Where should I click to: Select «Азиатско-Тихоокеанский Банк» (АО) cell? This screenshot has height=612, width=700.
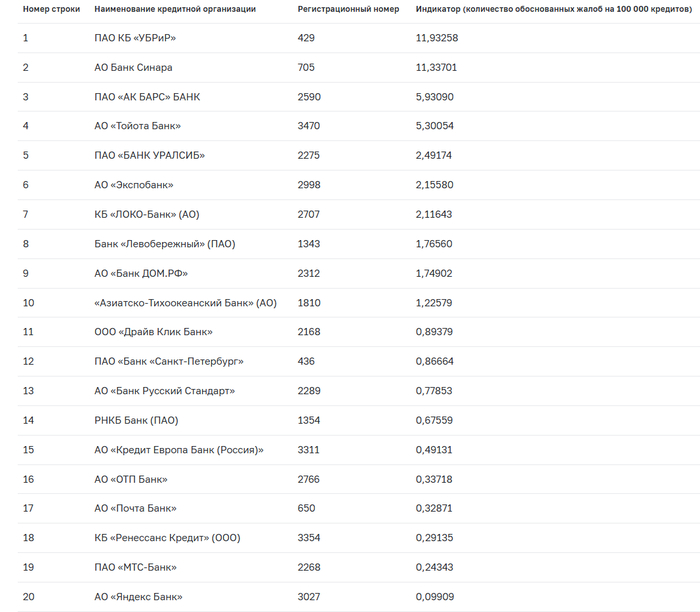coord(185,303)
